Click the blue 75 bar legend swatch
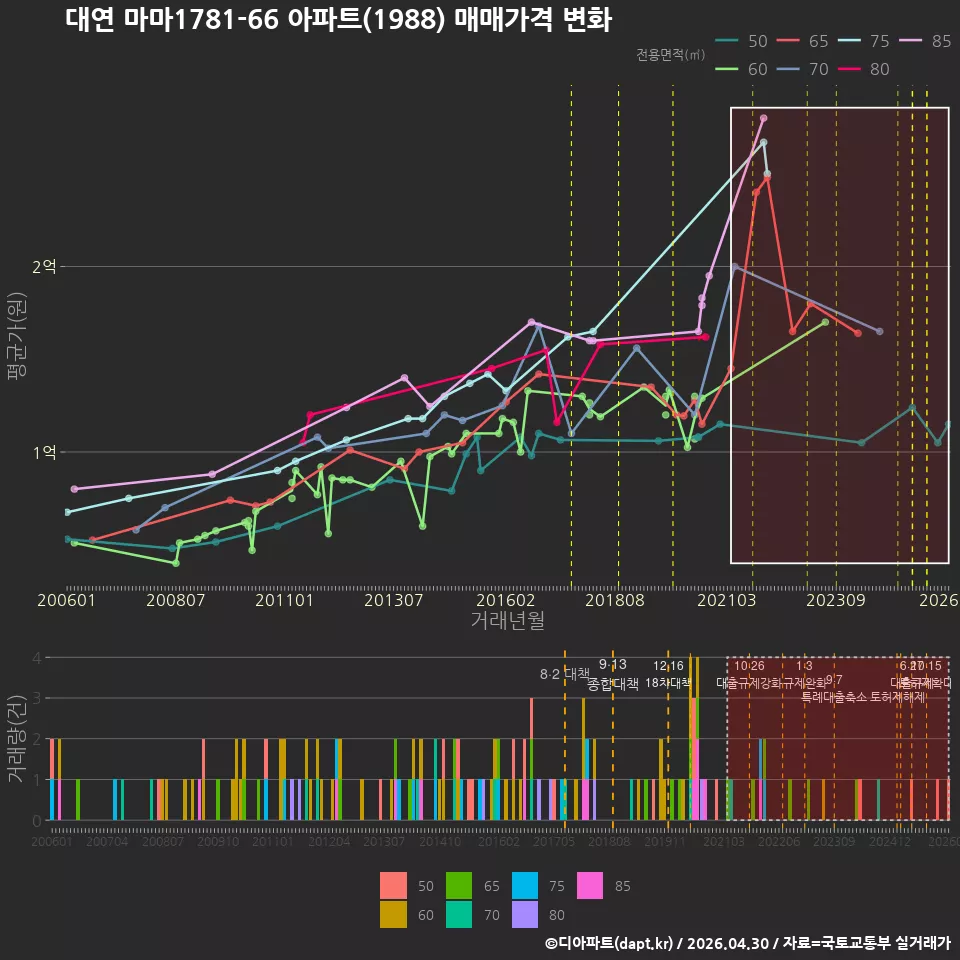Image resolution: width=960 pixels, height=960 pixels. 525,885
